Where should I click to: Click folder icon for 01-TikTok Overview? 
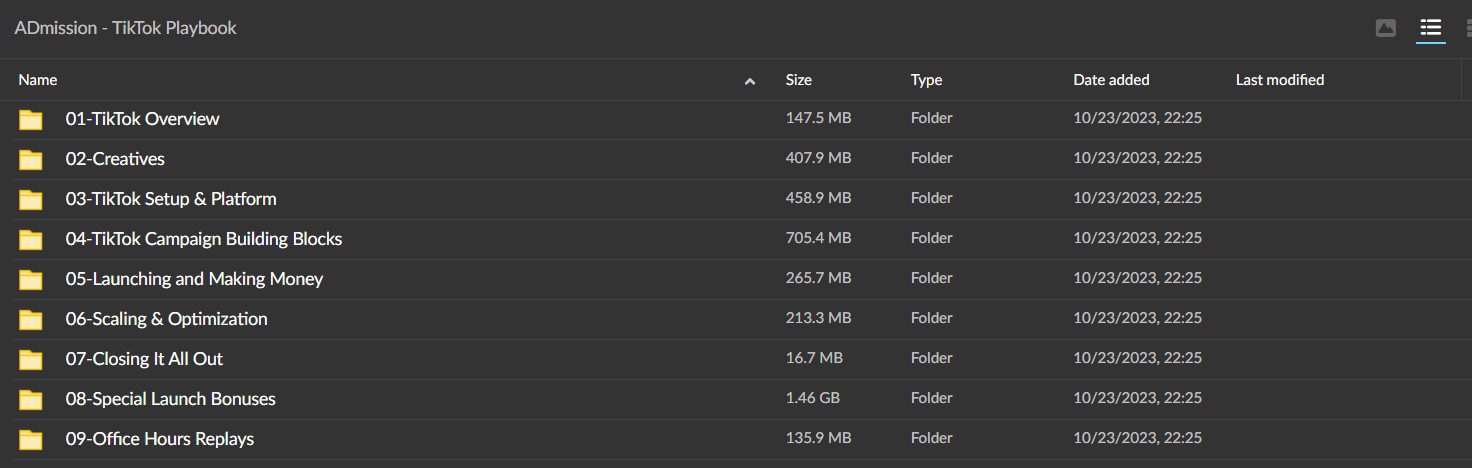point(31,120)
